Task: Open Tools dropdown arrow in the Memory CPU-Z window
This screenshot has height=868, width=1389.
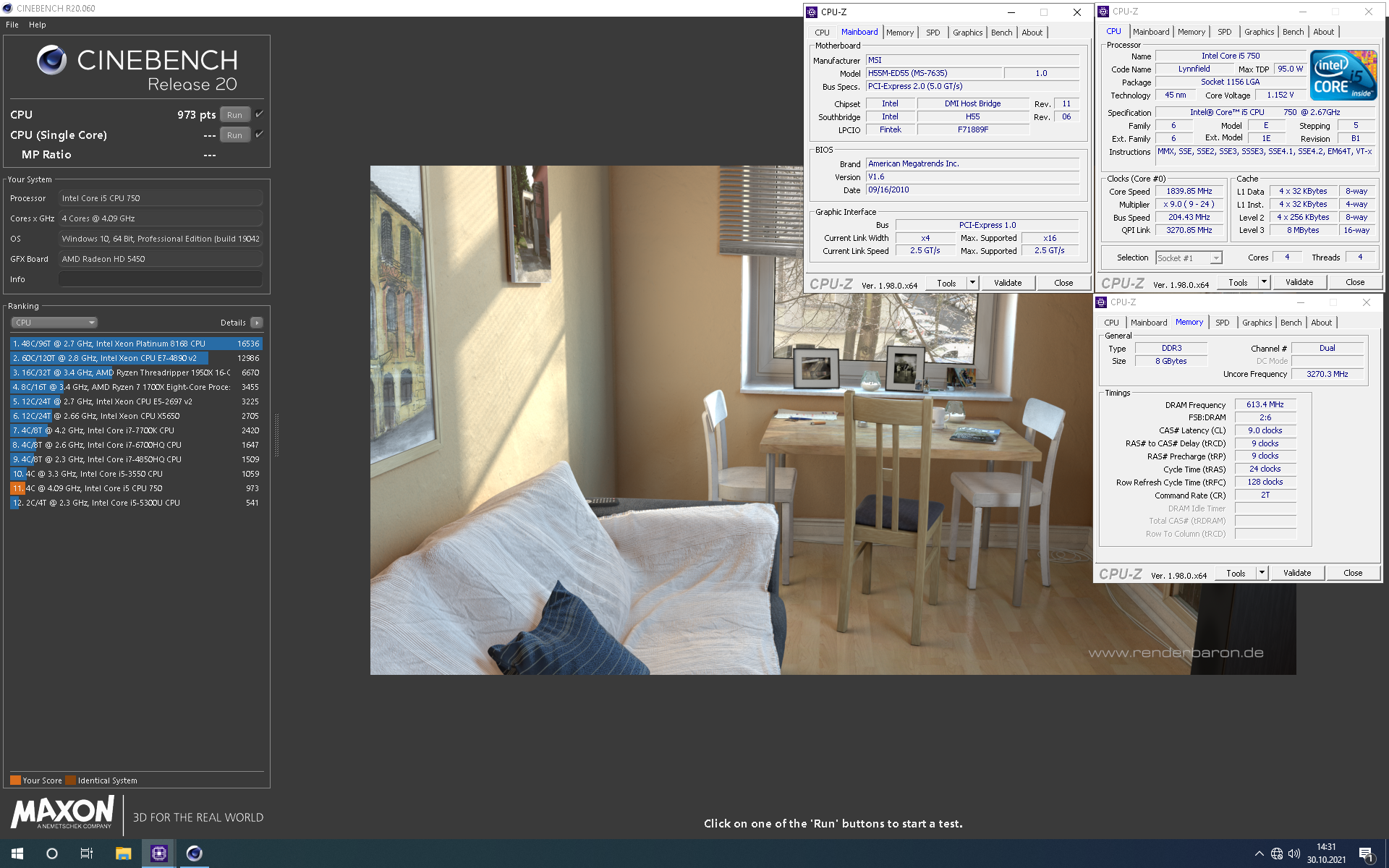Action: [1262, 573]
